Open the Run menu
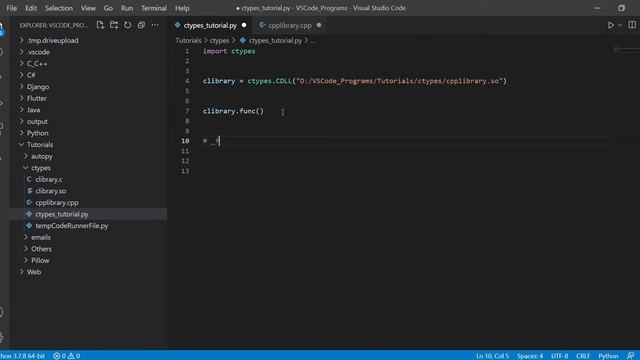This screenshot has width=640, height=360. point(127,8)
